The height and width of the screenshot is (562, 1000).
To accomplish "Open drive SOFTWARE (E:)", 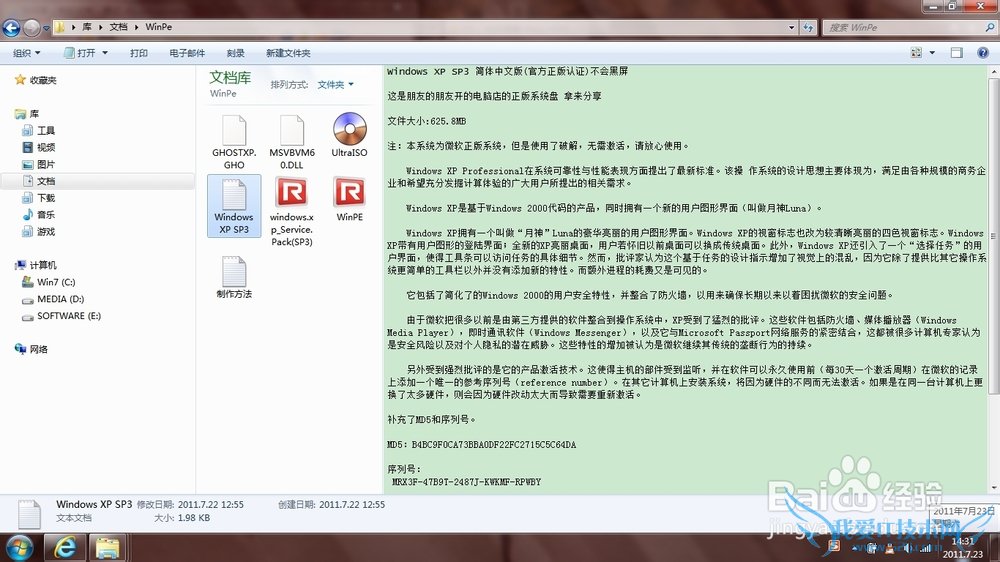I will pos(61,316).
